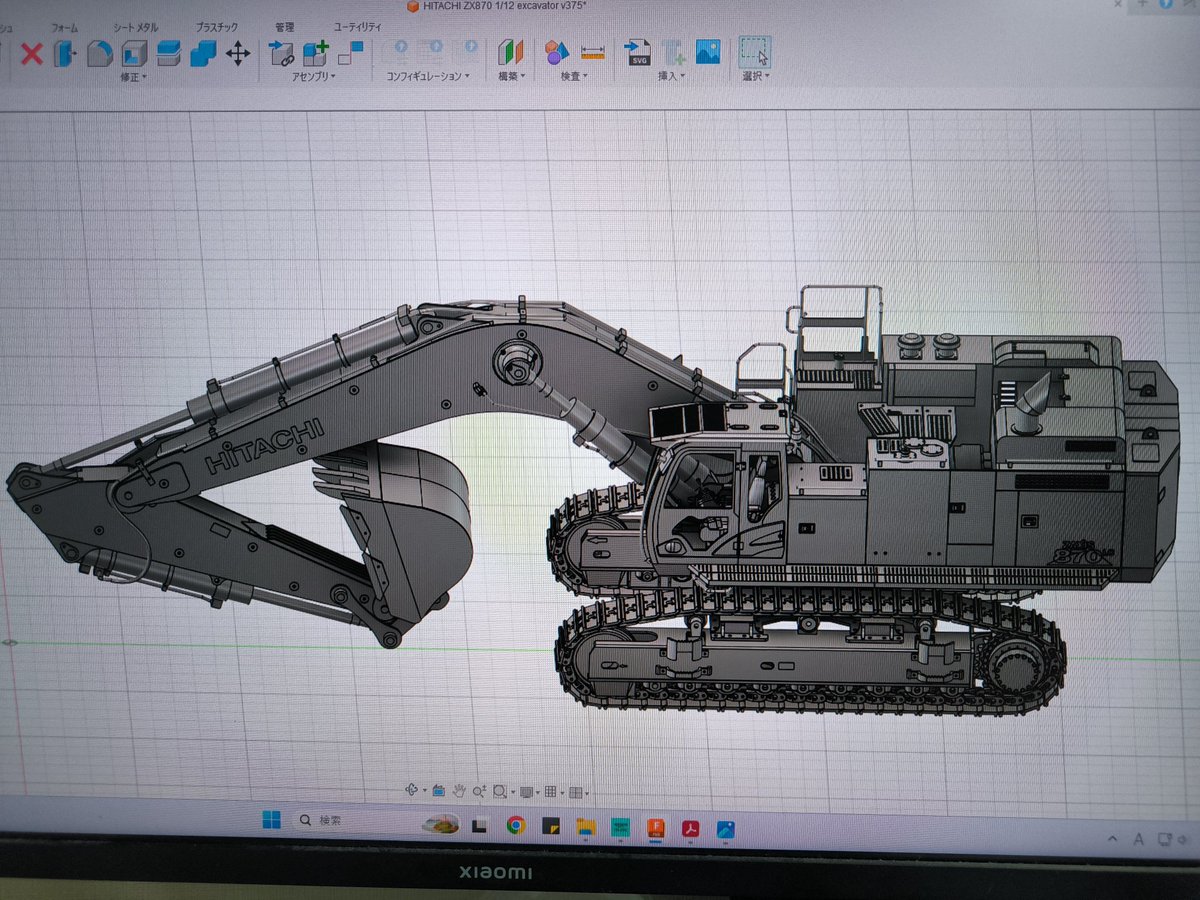Switch to Fusion from the taskbar

click(x=656, y=828)
